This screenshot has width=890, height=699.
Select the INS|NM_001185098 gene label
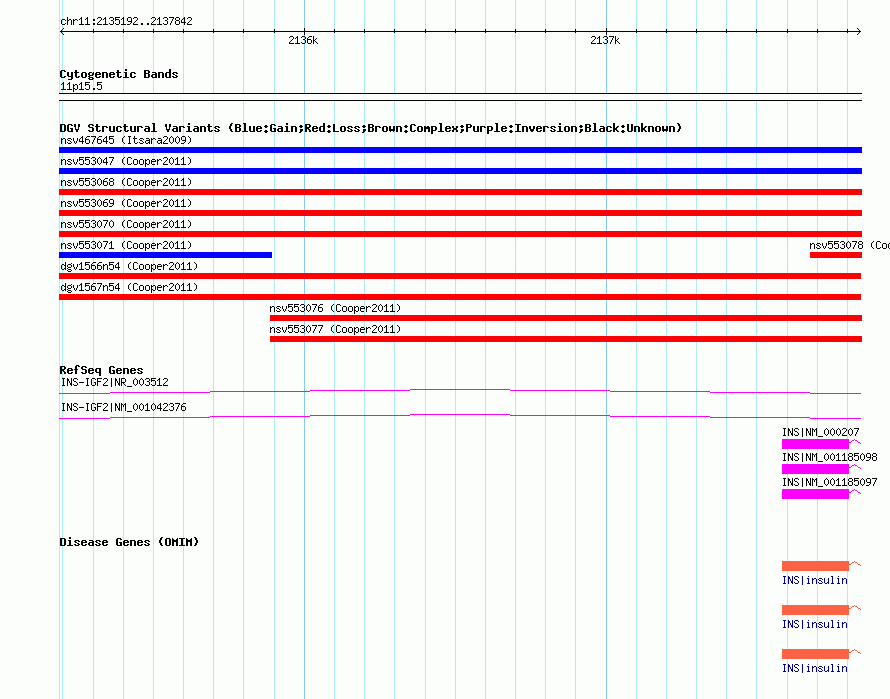[x=829, y=457]
